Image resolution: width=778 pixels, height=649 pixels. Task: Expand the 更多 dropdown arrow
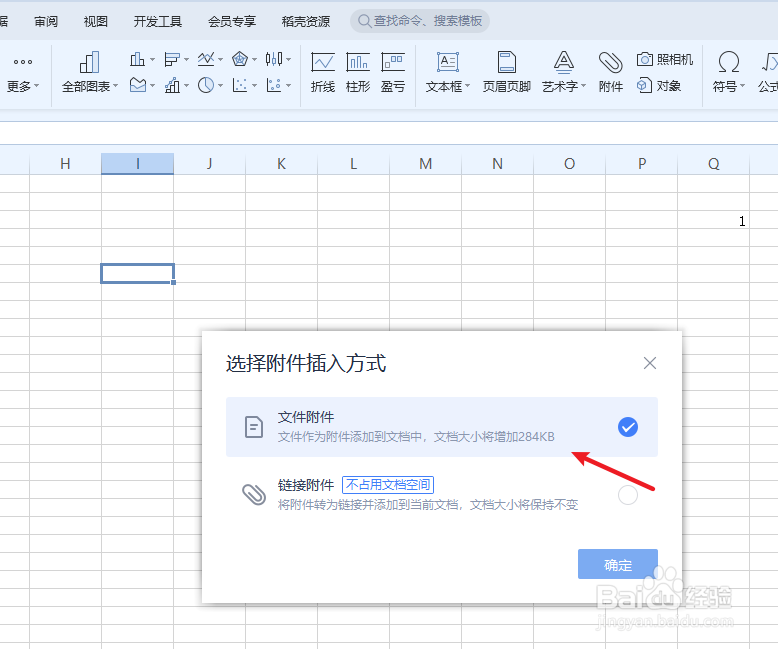37,86
